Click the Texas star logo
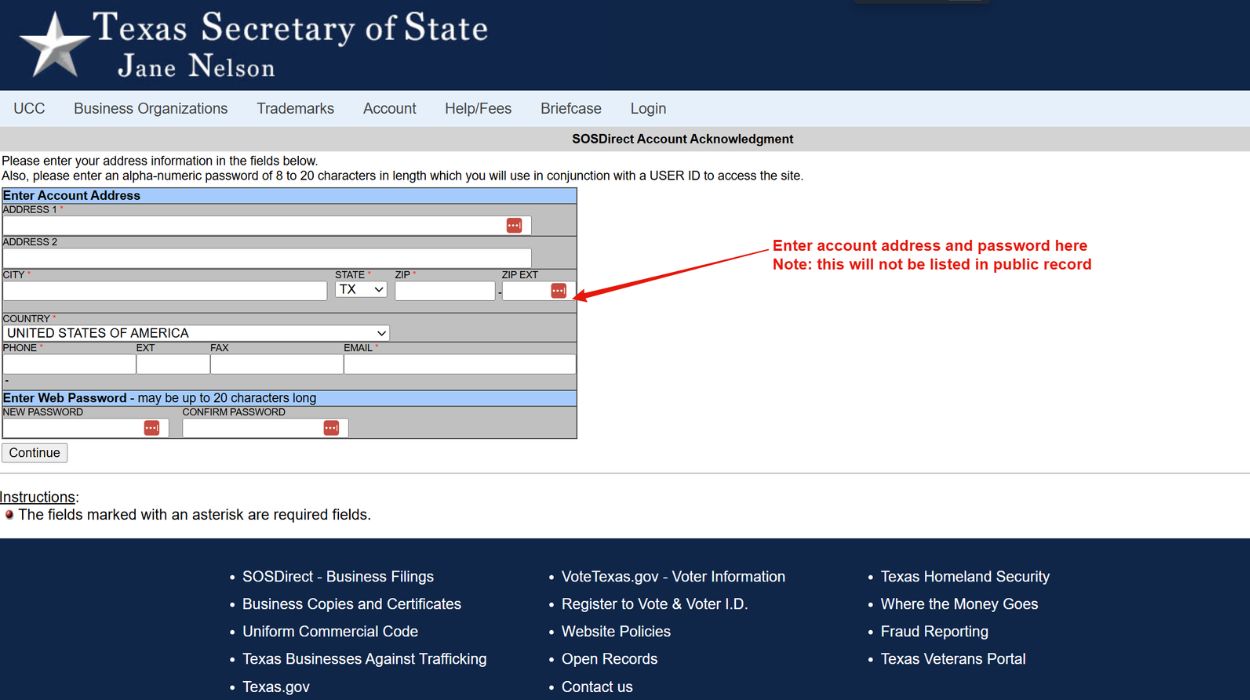Image resolution: width=1250 pixels, height=700 pixels. click(55, 45)
